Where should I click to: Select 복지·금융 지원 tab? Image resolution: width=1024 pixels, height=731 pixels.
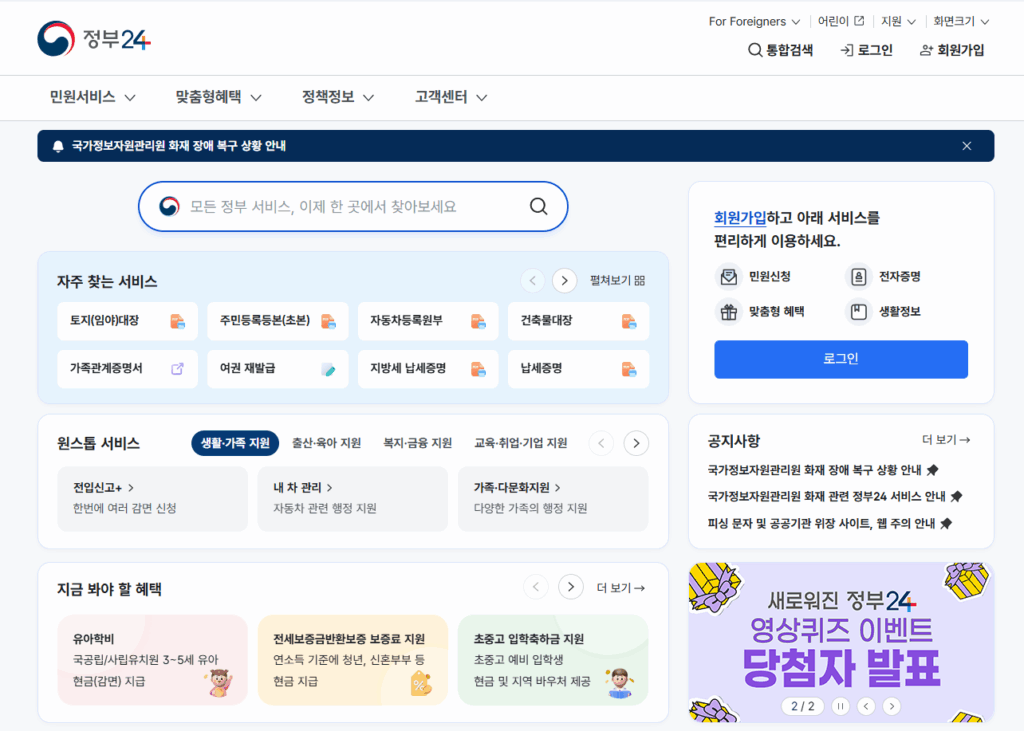417,443
